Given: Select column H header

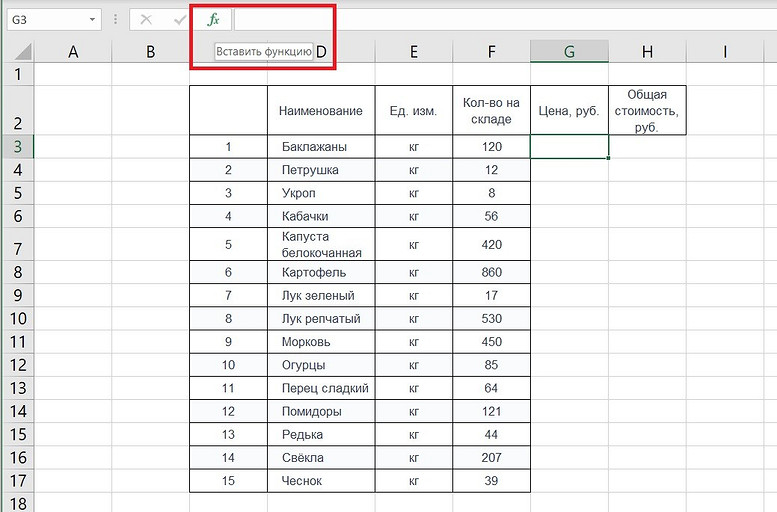Looking at the screenshot, I should pyautogui.click(x=647, y=52).
